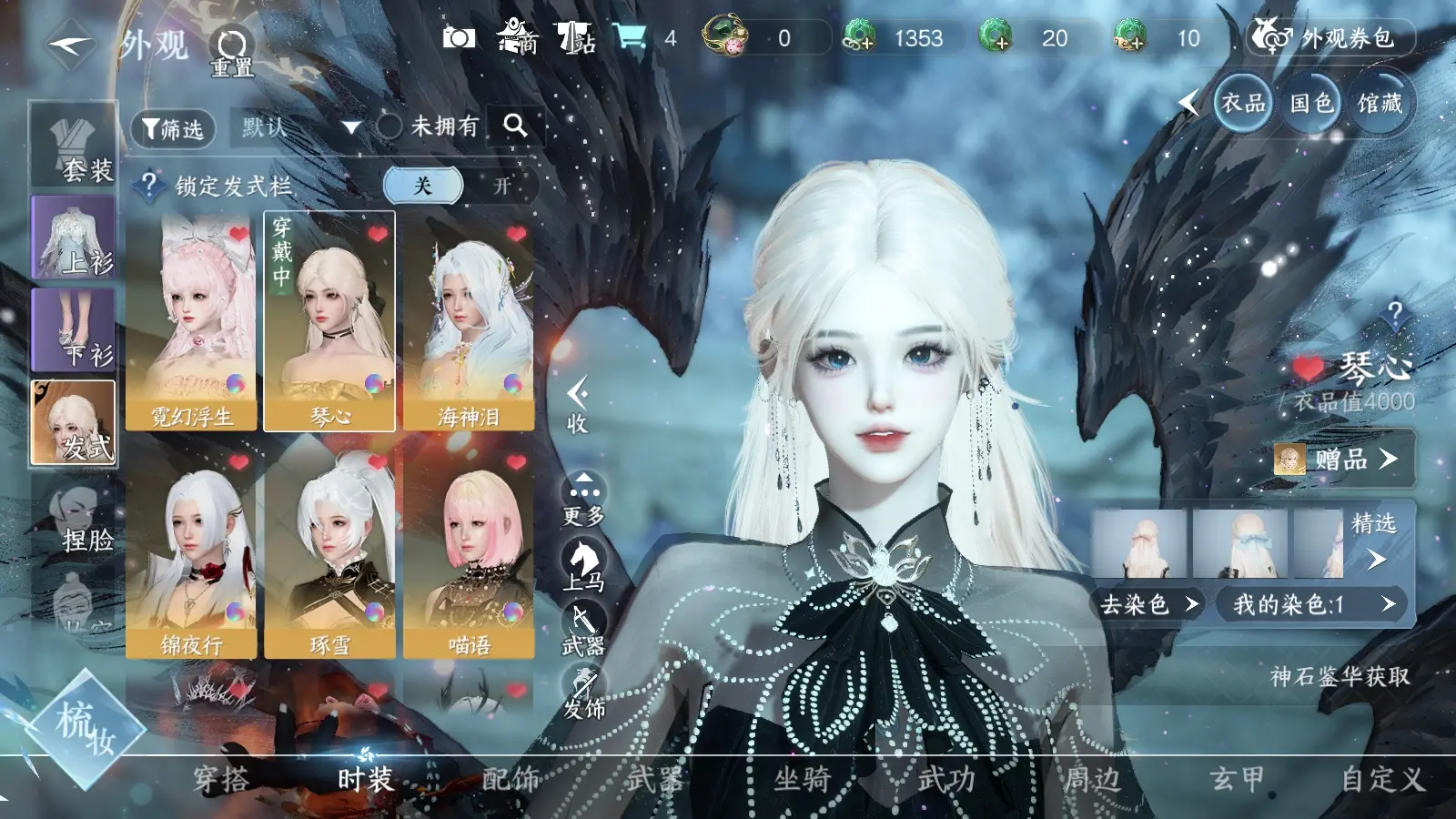This screenshot has height=819, width=1456.
Task: Select the 套装 category
Action: [74, 145]
